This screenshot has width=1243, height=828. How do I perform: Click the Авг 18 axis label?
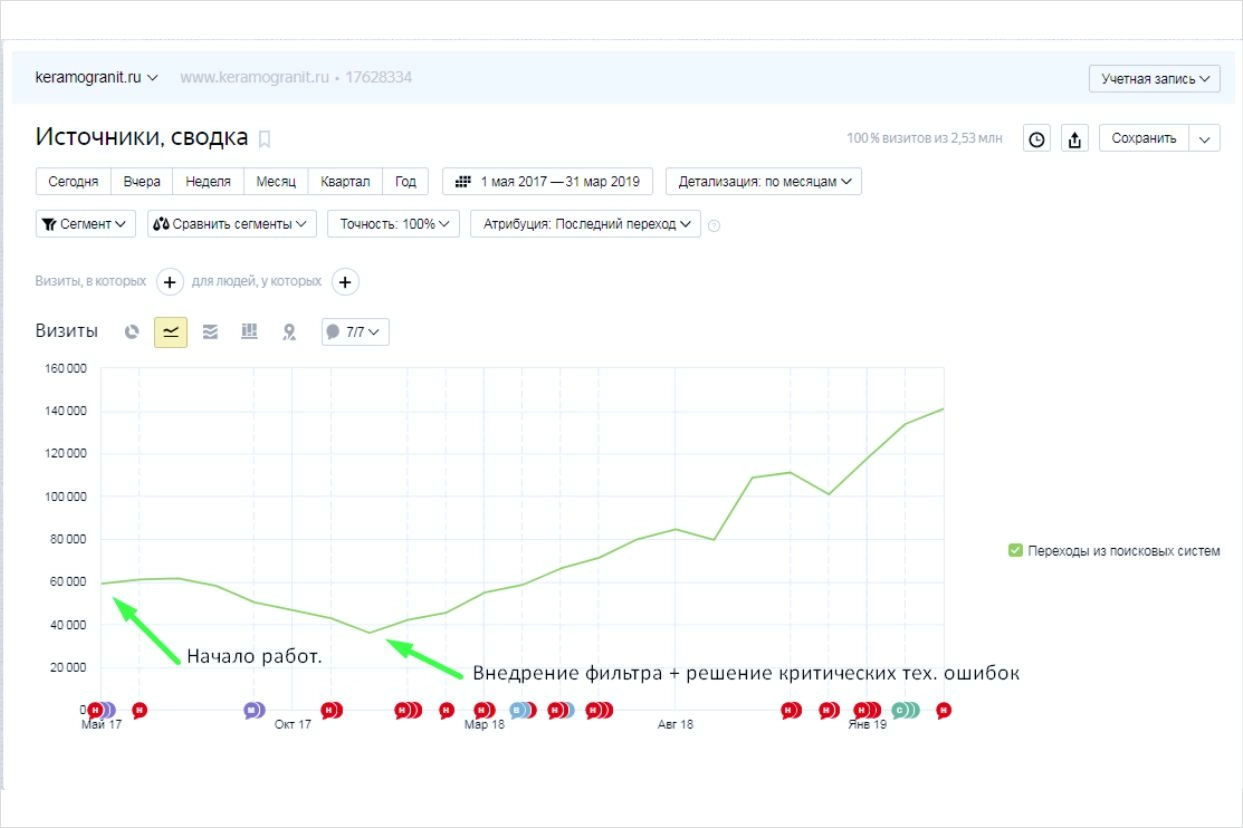tap(675, 725)
